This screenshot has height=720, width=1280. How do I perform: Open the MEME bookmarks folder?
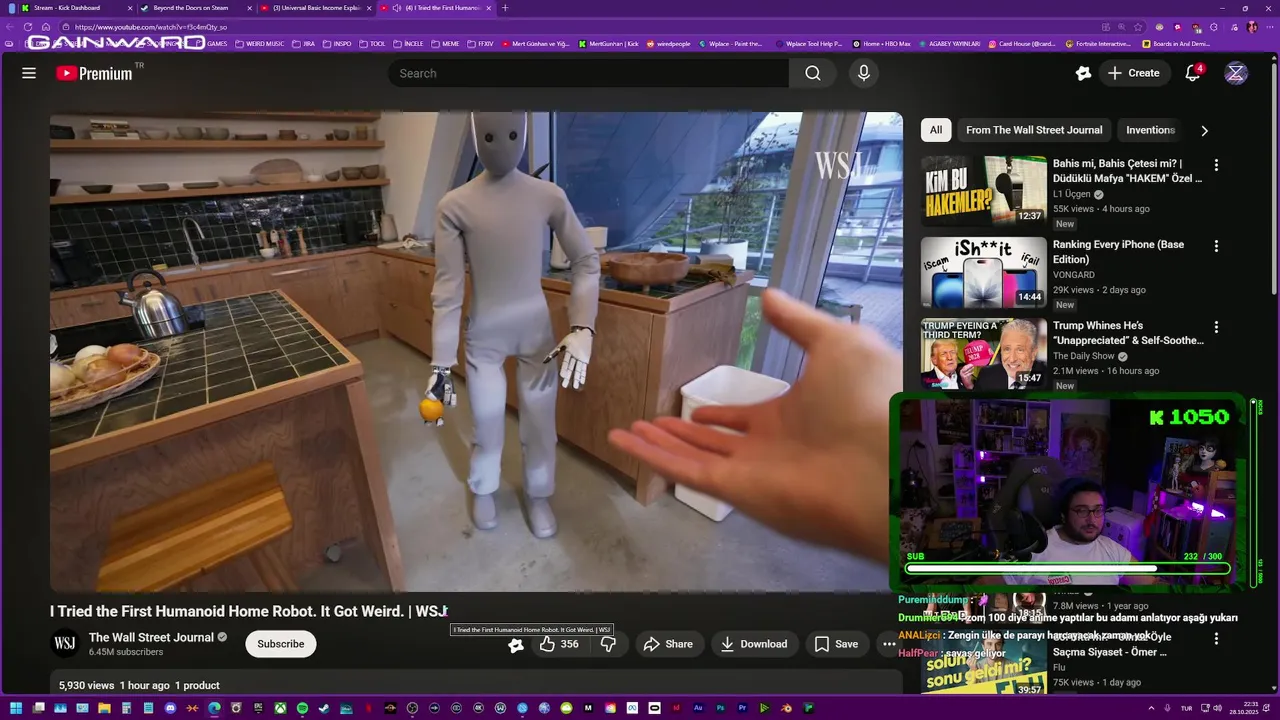coord(445,44)
